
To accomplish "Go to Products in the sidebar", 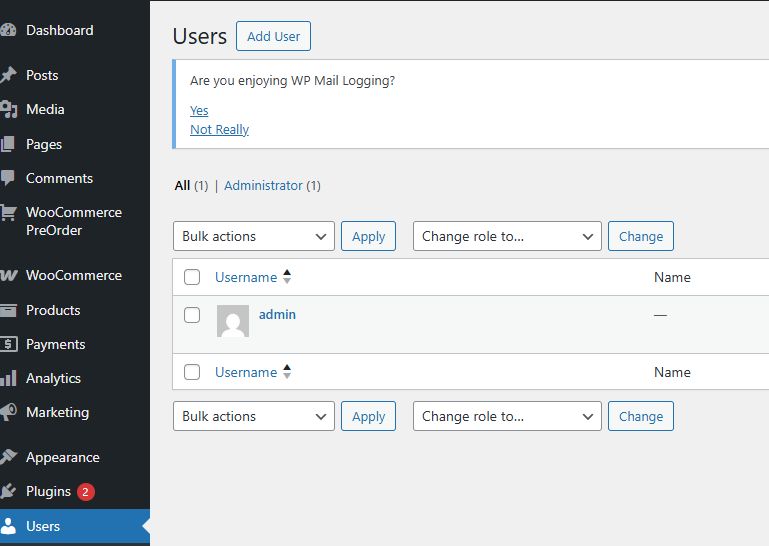I will (53, 310).
